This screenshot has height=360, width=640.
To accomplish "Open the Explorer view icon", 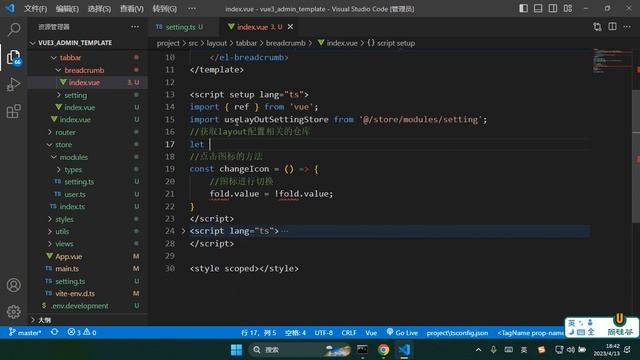I will pyautogui.click(x=14, y=57).
